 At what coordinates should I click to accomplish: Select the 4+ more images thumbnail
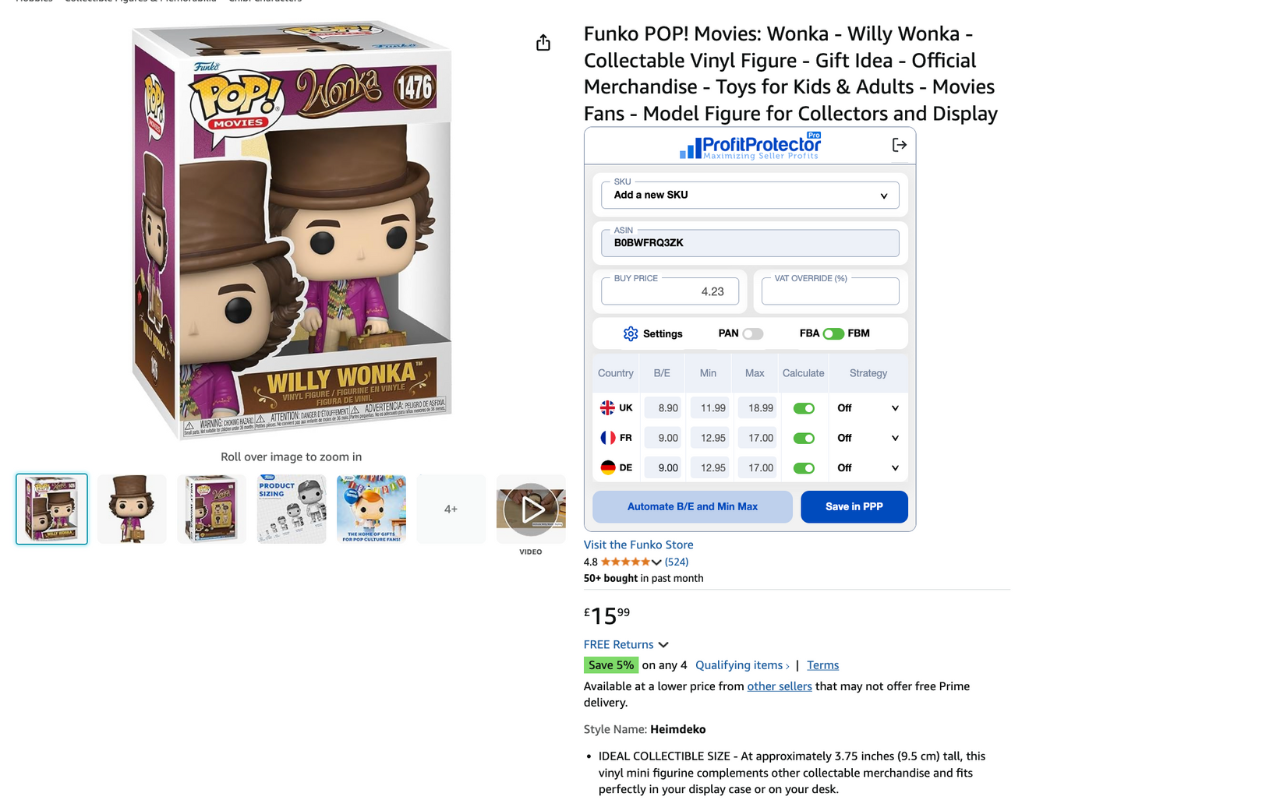coord(451,509)
